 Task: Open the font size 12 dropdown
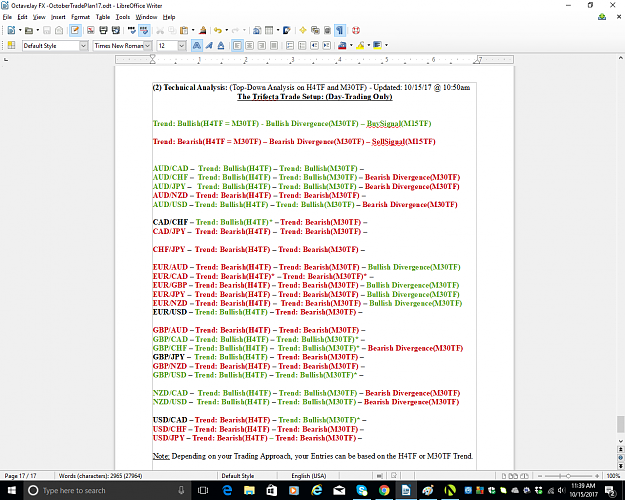[x=182, y=46]
